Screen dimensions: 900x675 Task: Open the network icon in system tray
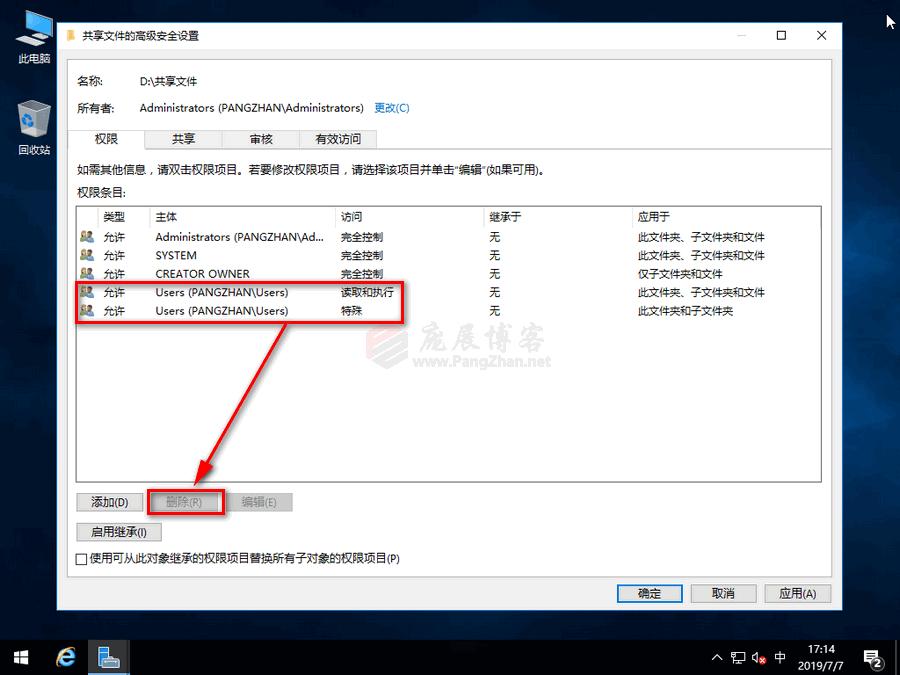tap(738, 658)
